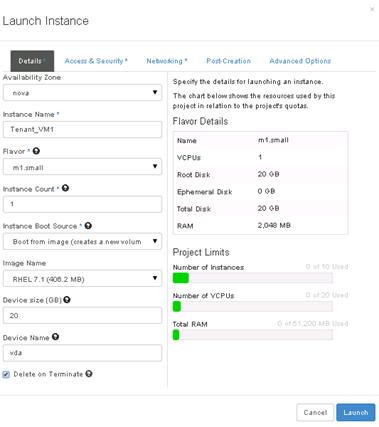
Task: Click the Delete on Terminate help icon
Action: click(x=89, y=374)
